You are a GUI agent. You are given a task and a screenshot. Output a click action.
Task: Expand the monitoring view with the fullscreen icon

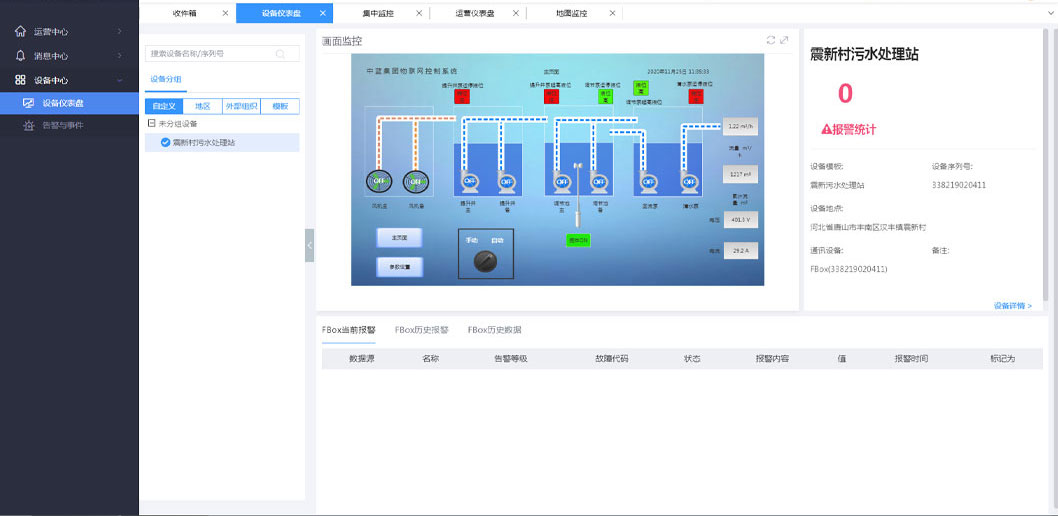[x=785, y=40]
